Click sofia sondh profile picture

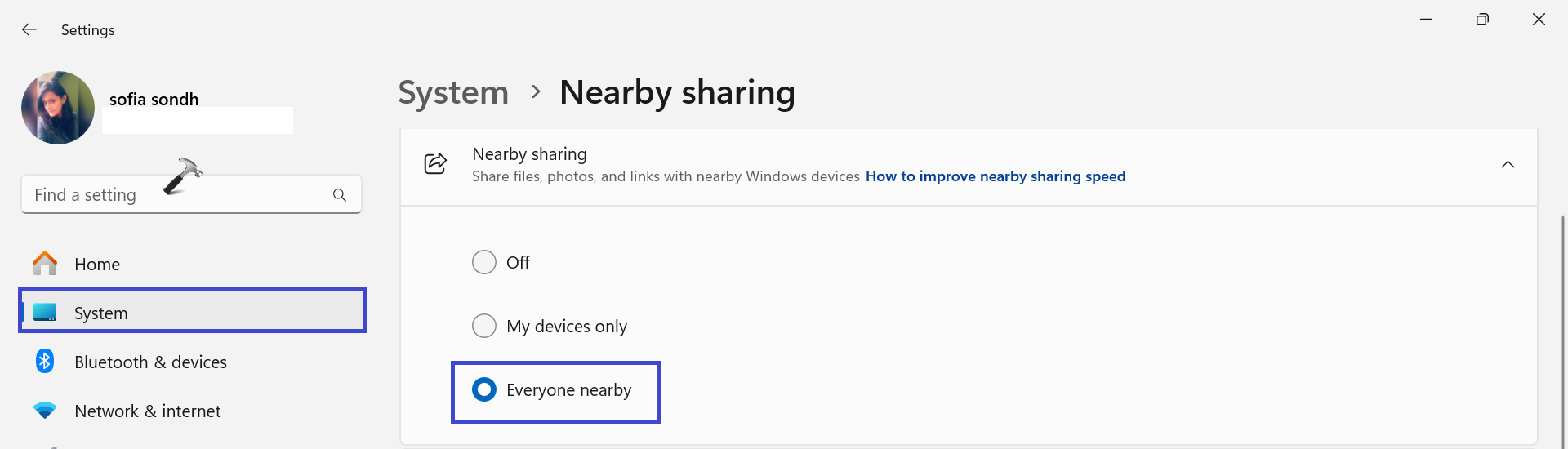58,108
